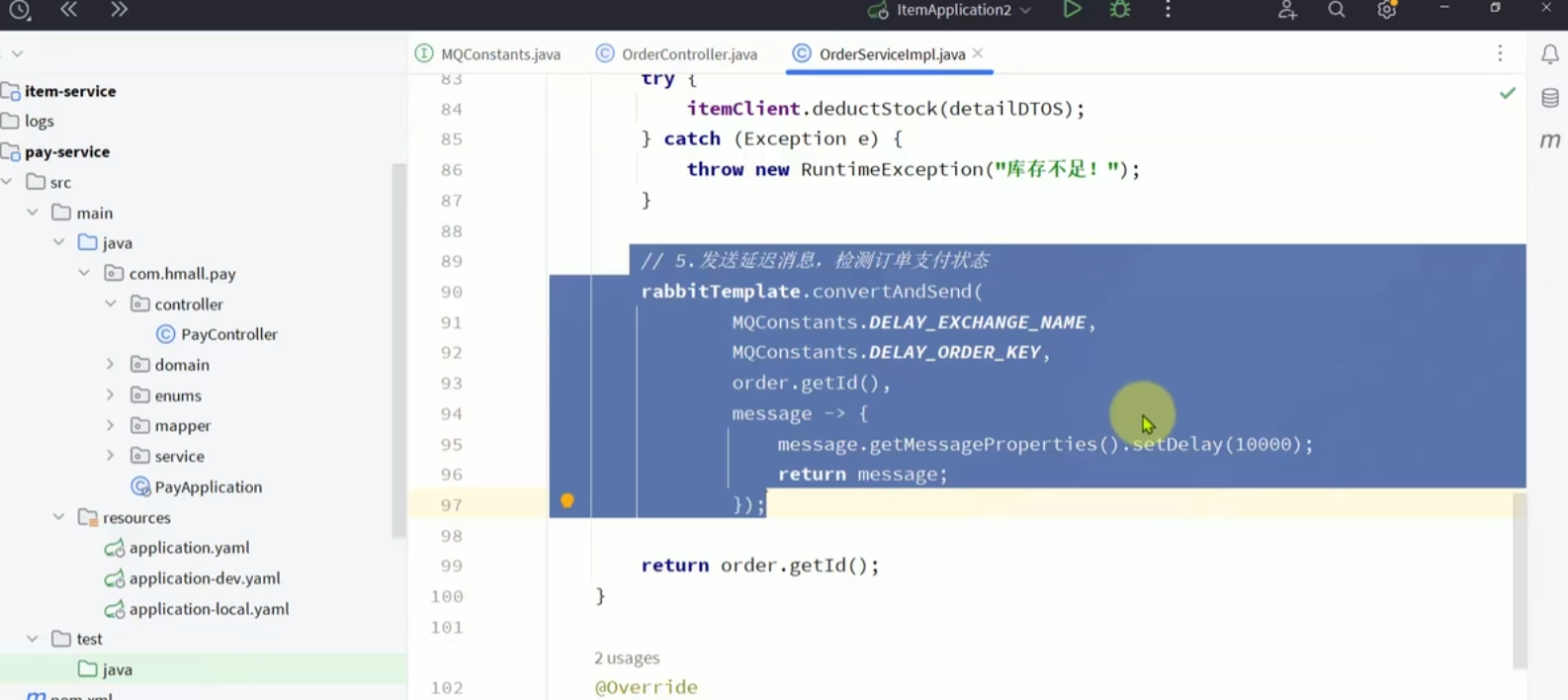Screen dimensions: 1568x700
Task: Click the '2 usages' inlay hint
Action: point(627,657)
